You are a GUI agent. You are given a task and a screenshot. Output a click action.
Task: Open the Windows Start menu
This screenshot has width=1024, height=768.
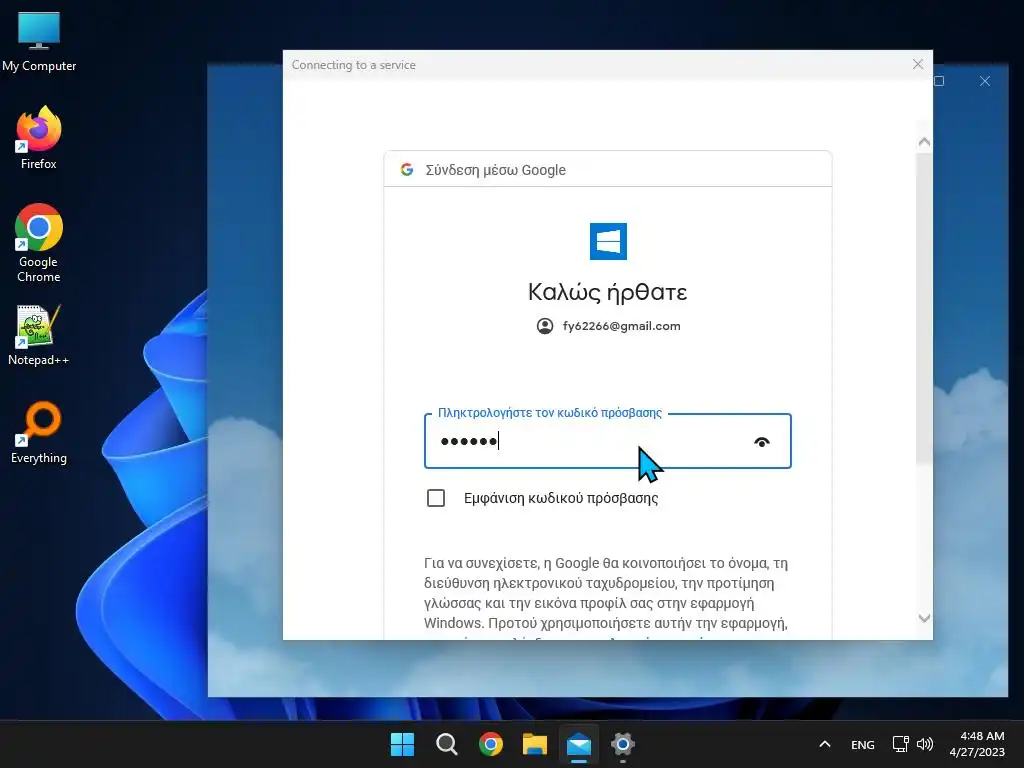[x=402, y=744]
